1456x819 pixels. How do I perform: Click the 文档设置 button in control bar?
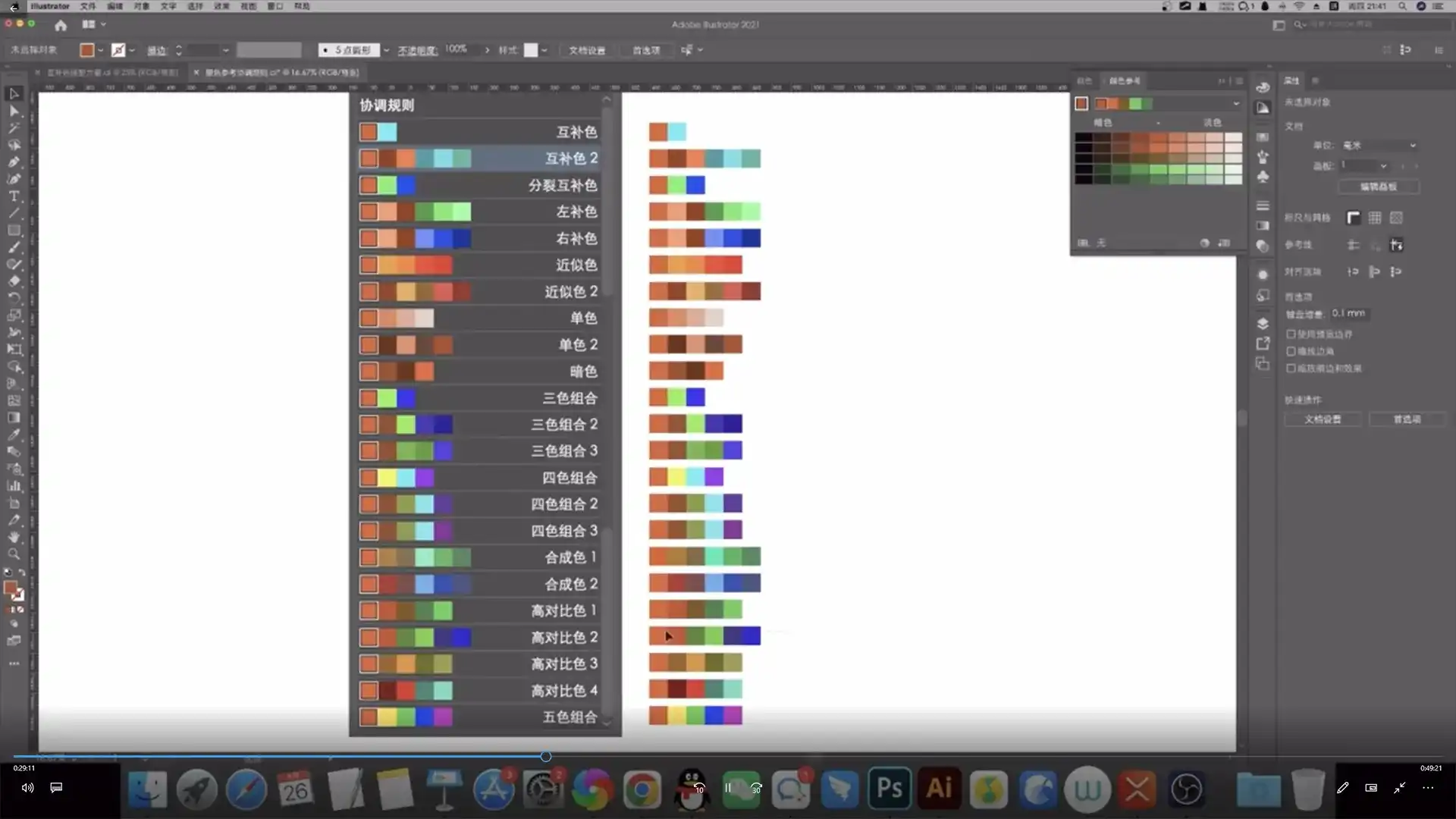[x=587, y=50]
